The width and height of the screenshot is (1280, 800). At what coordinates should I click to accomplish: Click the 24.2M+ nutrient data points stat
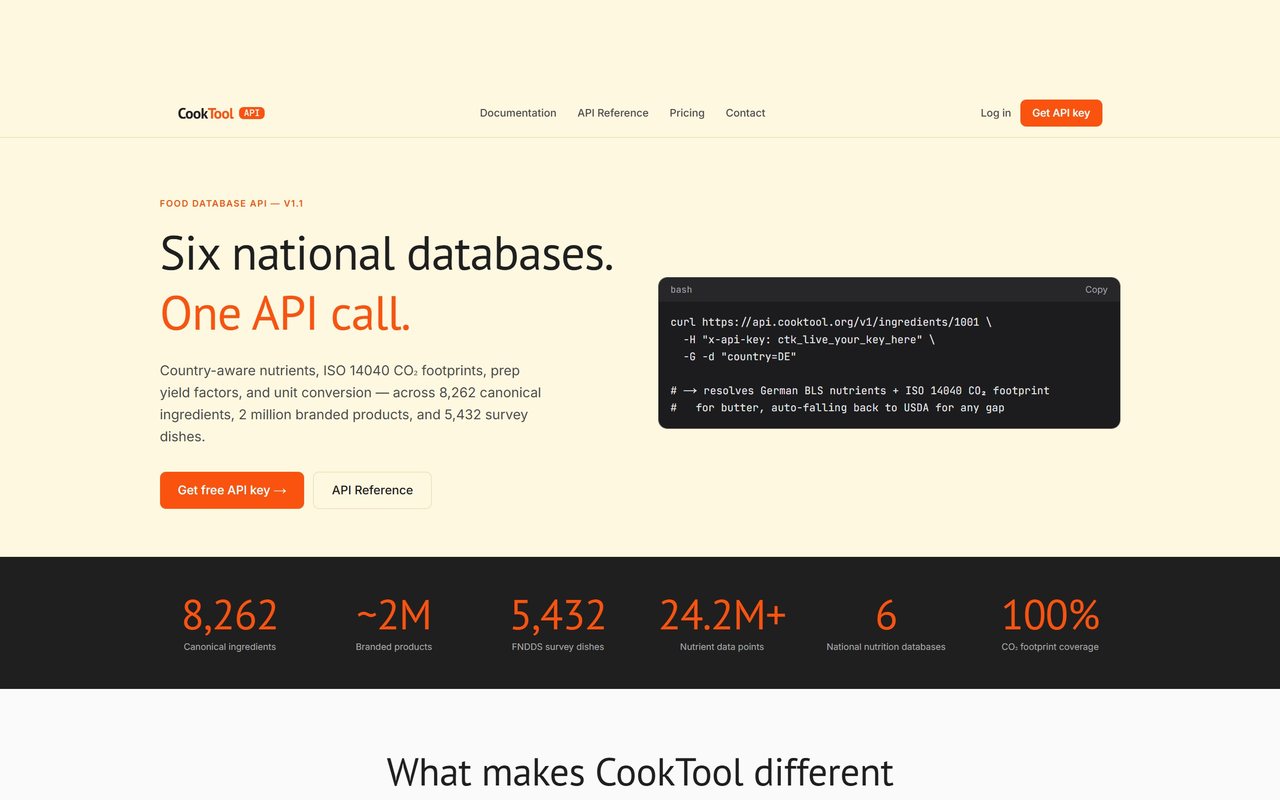tap(722, 624)
